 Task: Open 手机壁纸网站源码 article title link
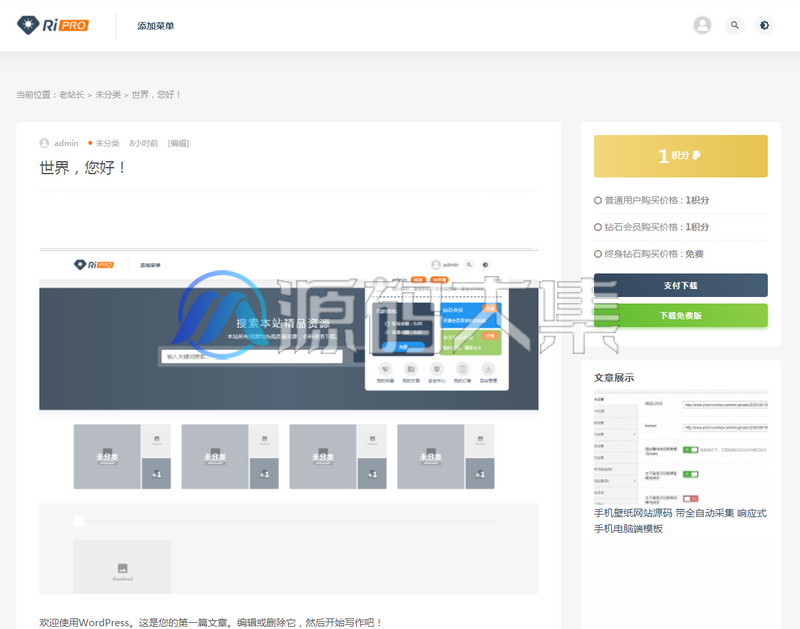pos(680,521)
